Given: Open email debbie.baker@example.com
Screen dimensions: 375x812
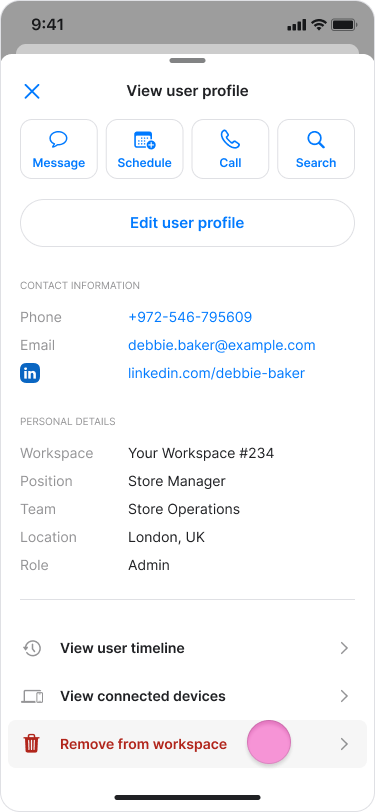Looking at the screenshot, I should coord(222,345).
